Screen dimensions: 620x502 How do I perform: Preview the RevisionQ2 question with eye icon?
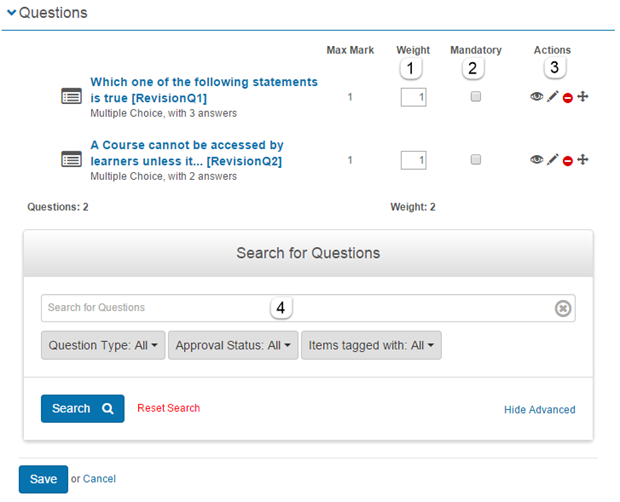[x=537, y=160]
